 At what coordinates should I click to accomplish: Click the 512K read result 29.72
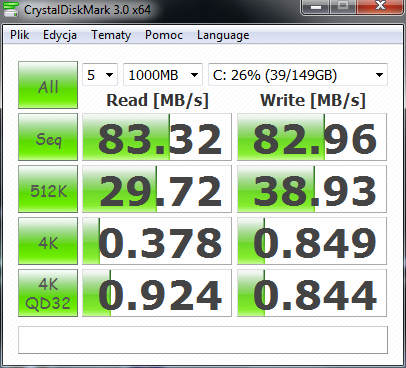(x=157, y=189)
